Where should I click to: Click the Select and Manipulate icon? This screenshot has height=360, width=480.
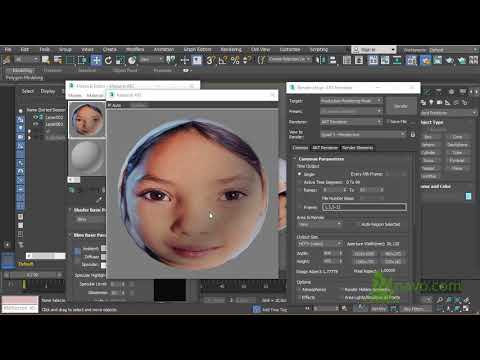185,60
